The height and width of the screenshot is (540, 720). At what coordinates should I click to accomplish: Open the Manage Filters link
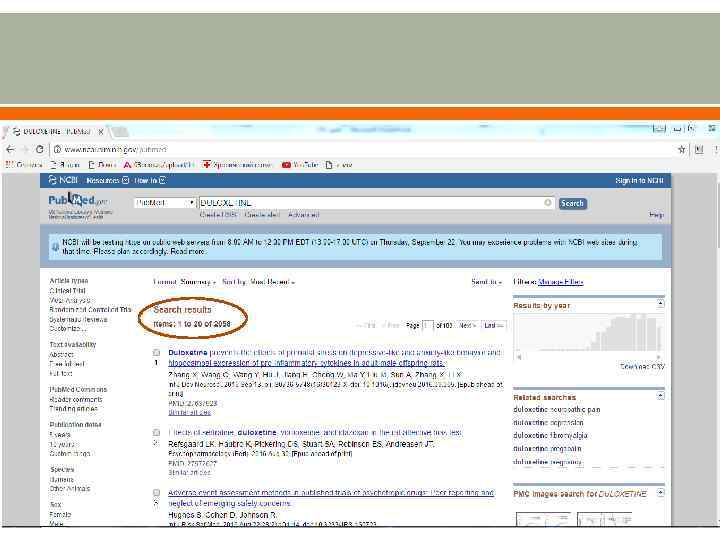click(560, 282)
